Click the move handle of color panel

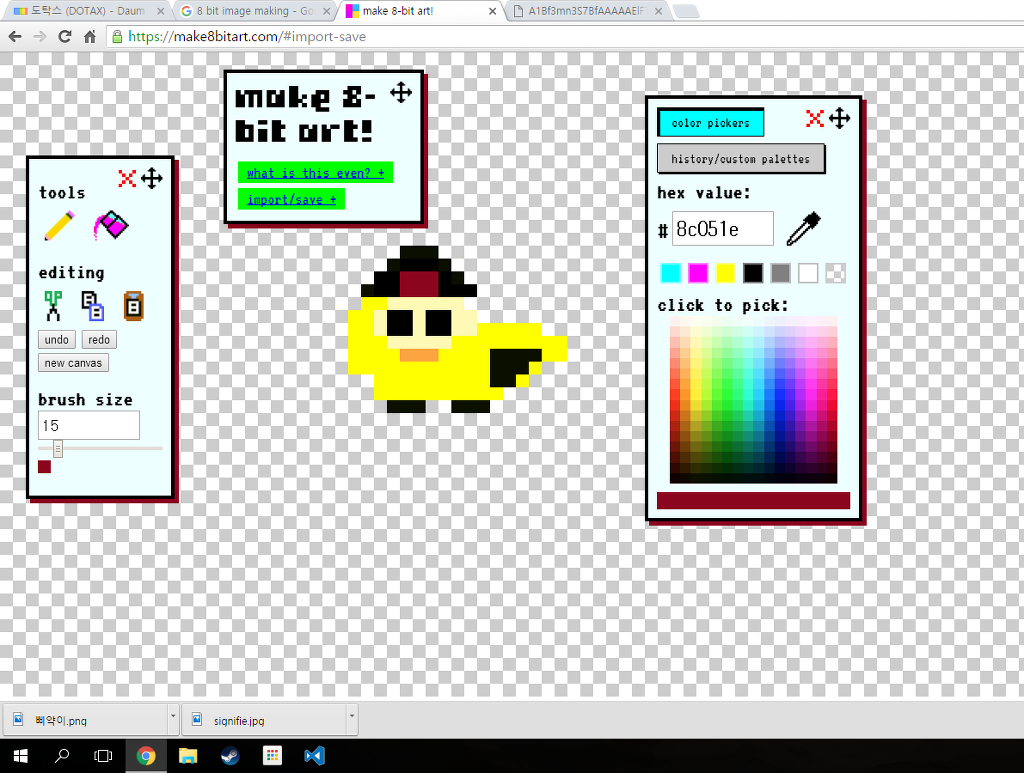[839, 119]
